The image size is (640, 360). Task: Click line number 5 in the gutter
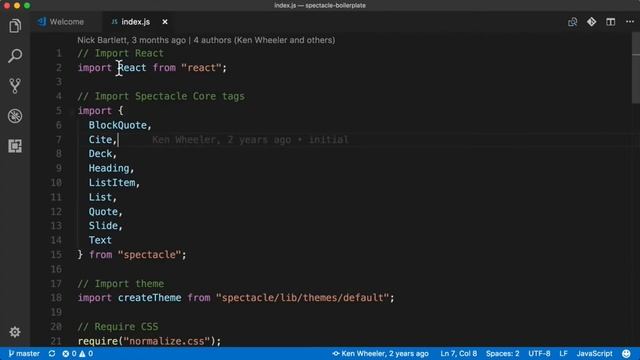[59, 111]
